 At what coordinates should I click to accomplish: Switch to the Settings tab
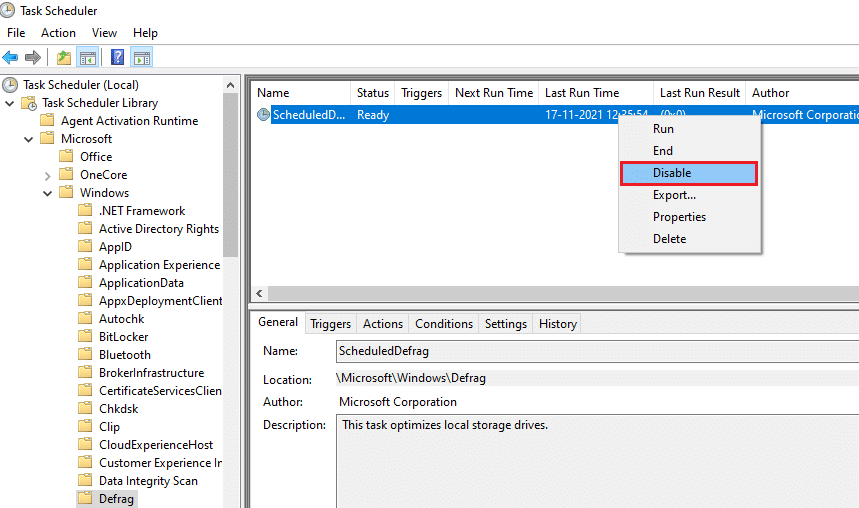pyautogui.click(x=506, y=324)
